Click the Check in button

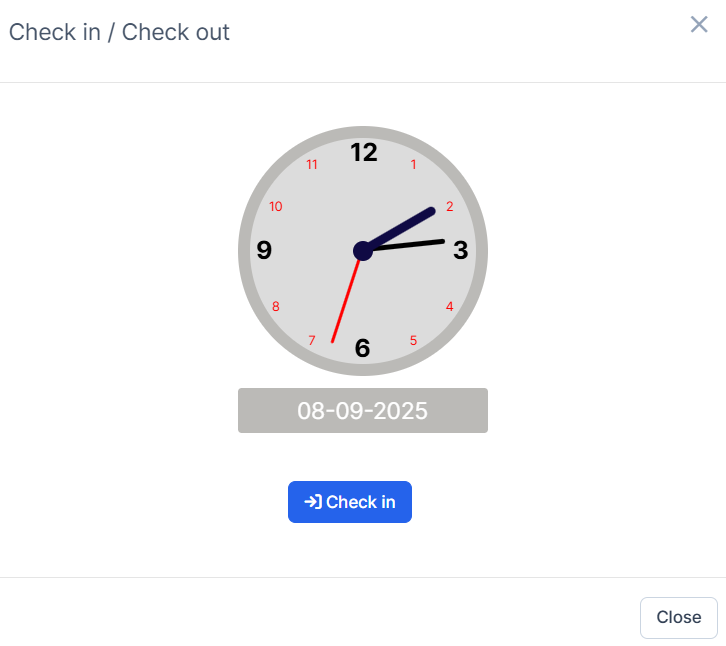350,502
